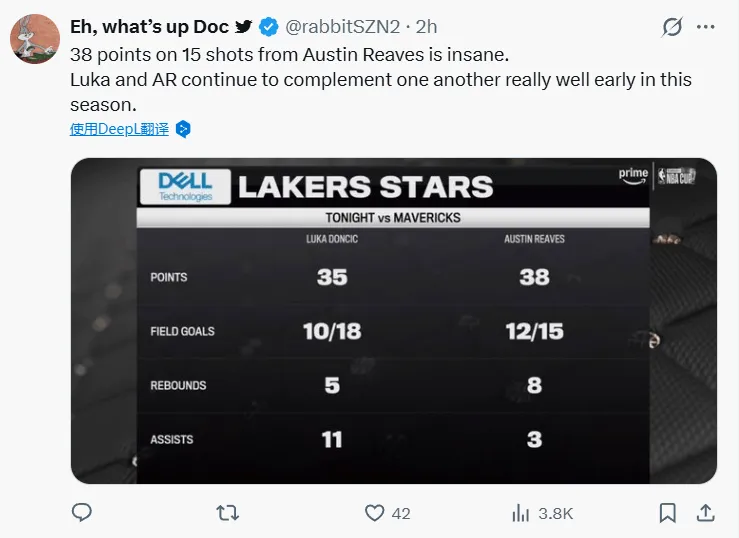
Task: Open the Bugs Bunny profile avatar
Action: (34, 40)
